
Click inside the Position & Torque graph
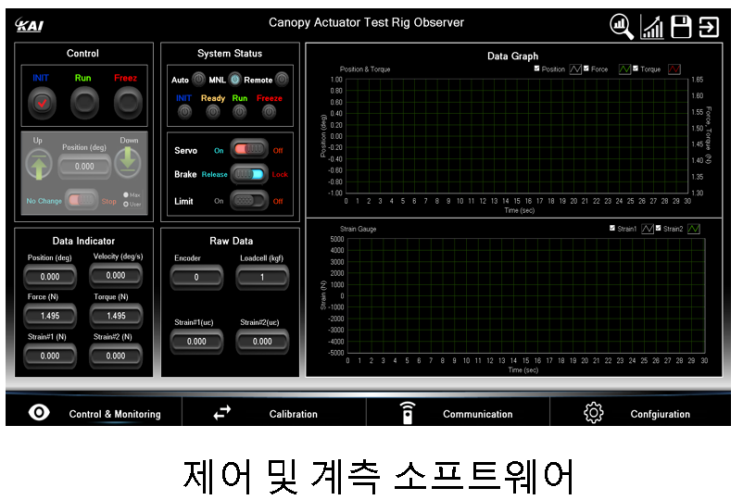[516, 136]
